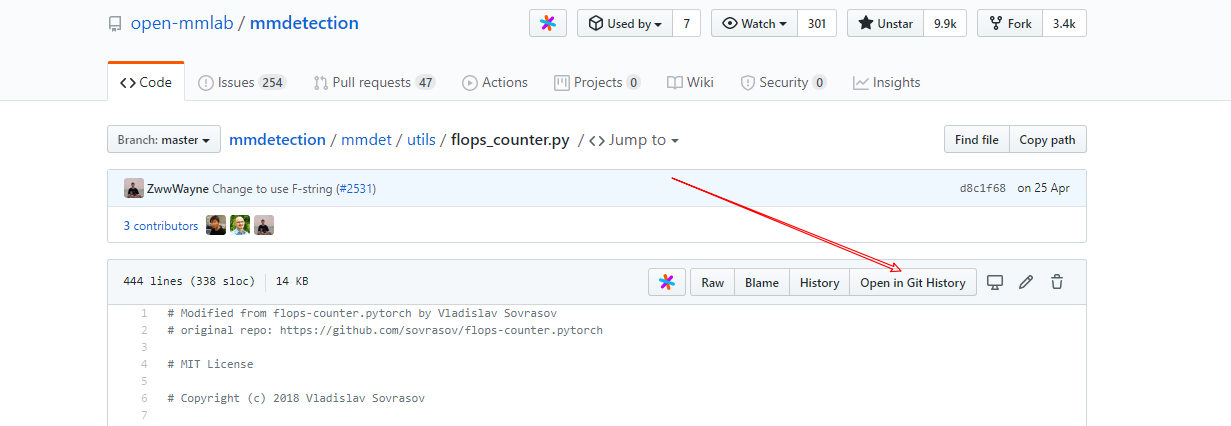Select code line number 4
The image size is (1231, 426).
point(145,364)
